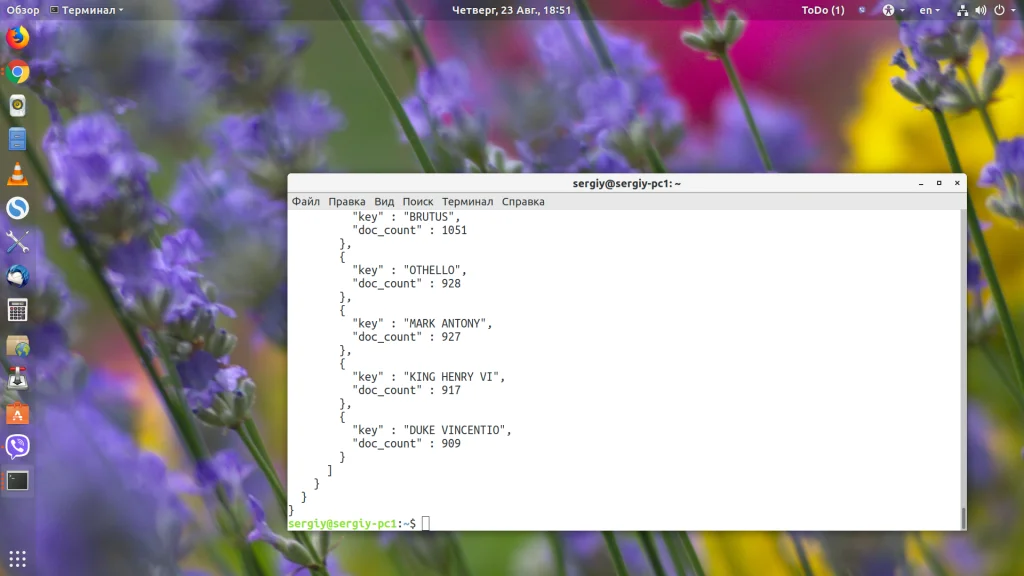
Task: Open the Calculator app in the dock
Action: [17, 310]
